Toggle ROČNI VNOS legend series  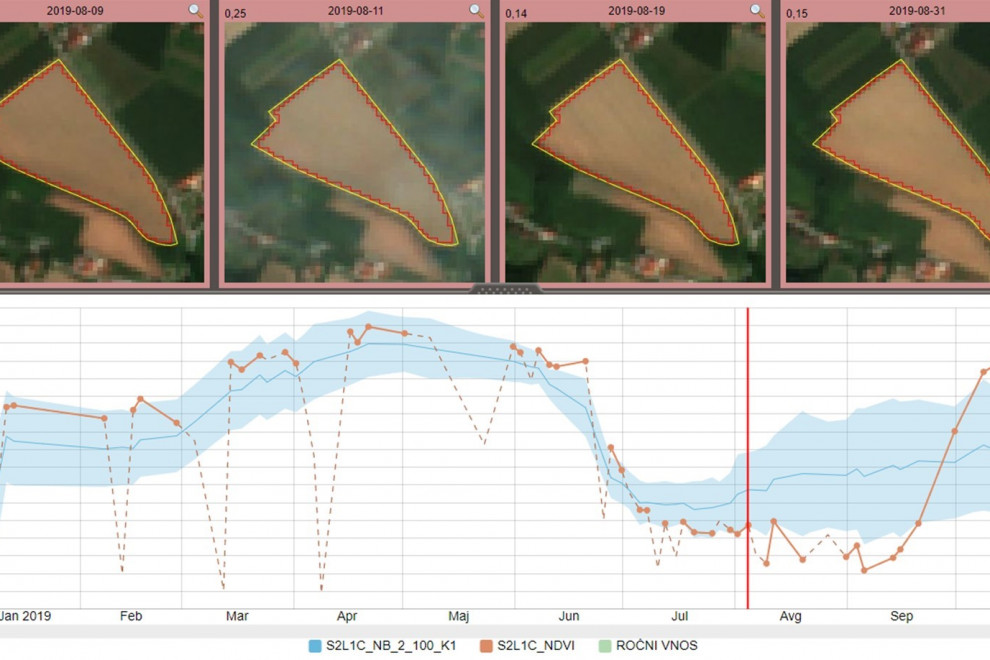[x=648, y=645]
